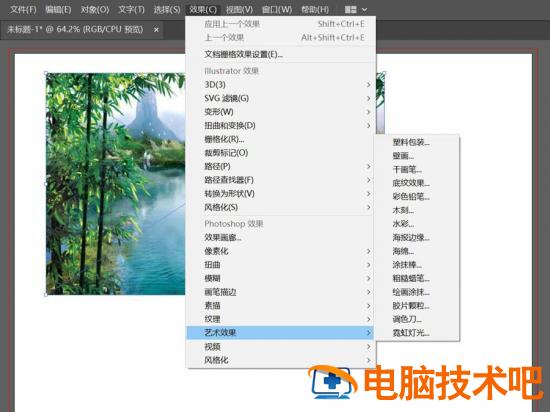Apply the 水彩... artistic effect
This screenshot has height=412, width=550.
(x=417, y=224)
